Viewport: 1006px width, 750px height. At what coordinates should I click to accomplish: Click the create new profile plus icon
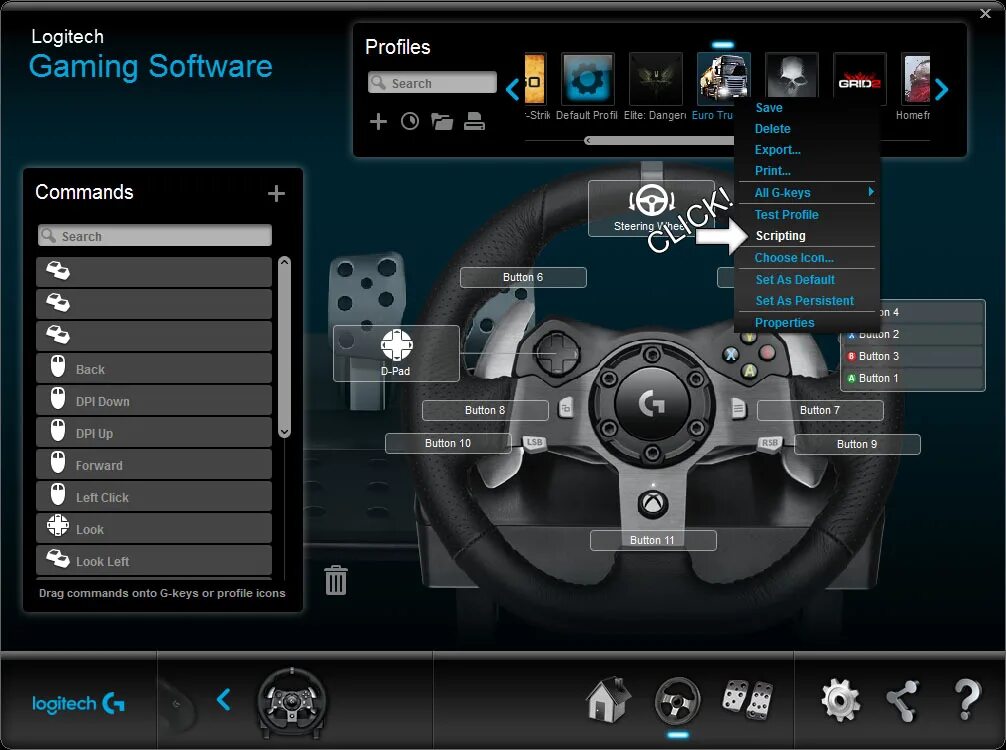379,121
